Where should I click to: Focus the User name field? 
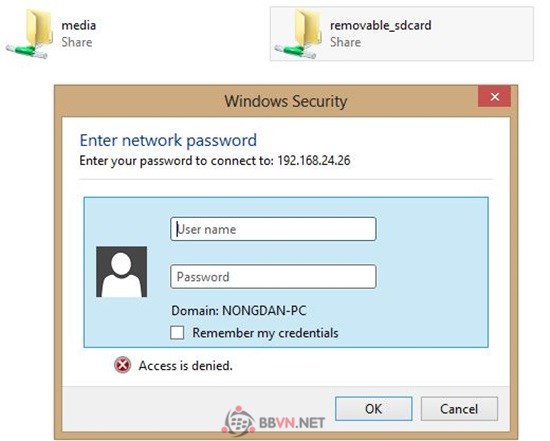tap(273, 229)
